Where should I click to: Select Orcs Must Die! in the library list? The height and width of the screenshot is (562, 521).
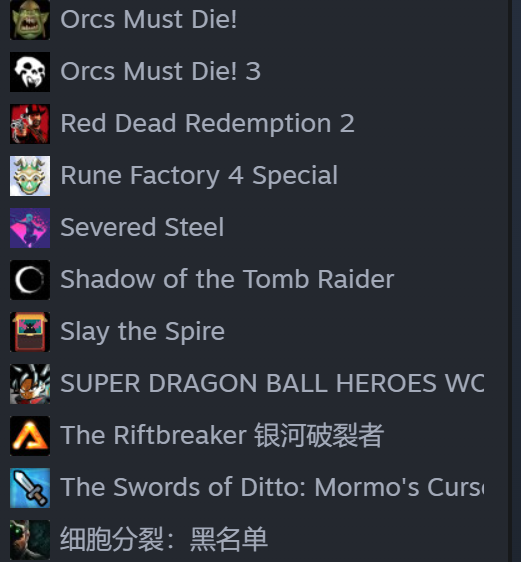tap(148, 19)
